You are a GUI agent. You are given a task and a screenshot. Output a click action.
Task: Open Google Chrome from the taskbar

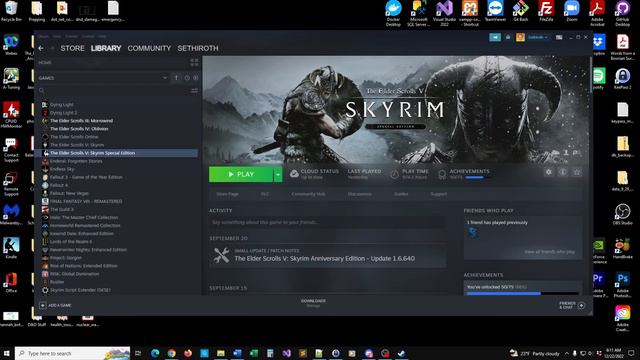click(x=171, y=353)
